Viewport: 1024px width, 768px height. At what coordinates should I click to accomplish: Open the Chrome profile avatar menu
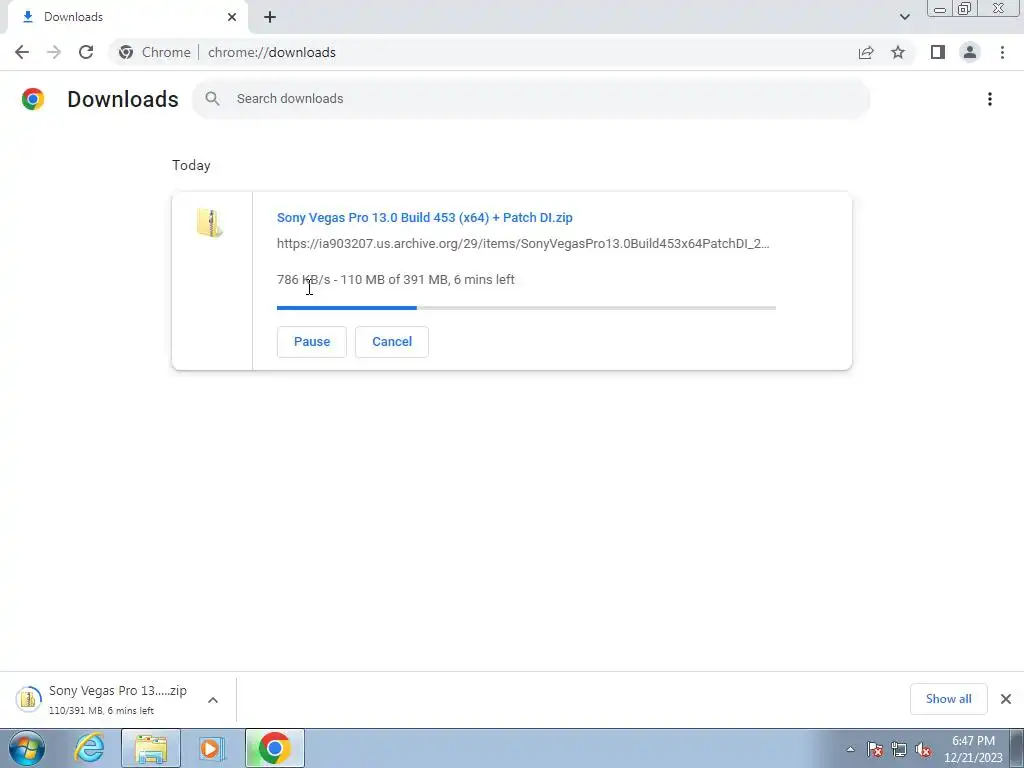tap(970, 52)
